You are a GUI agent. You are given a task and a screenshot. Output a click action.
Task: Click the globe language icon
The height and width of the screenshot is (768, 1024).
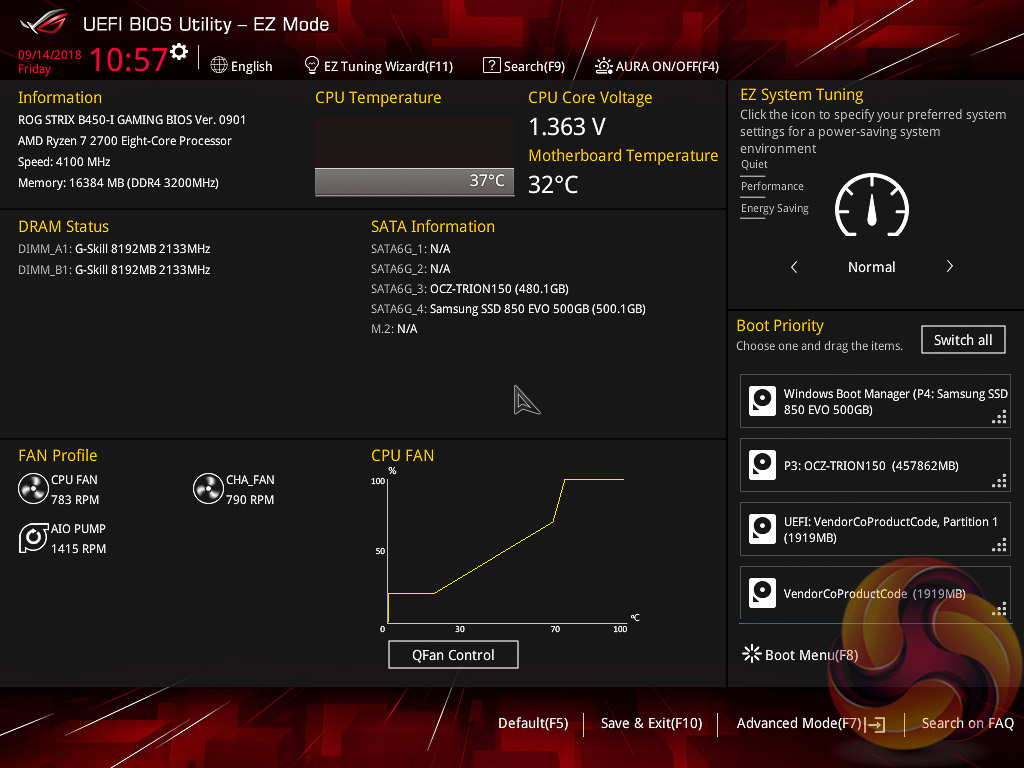pyautogui.click(x=219, y=65)
